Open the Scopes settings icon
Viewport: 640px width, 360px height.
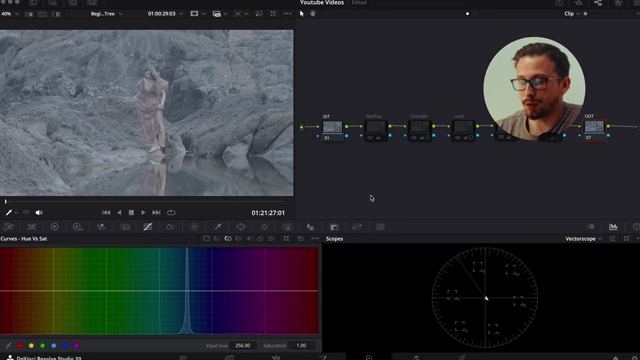tap(612, 239)
